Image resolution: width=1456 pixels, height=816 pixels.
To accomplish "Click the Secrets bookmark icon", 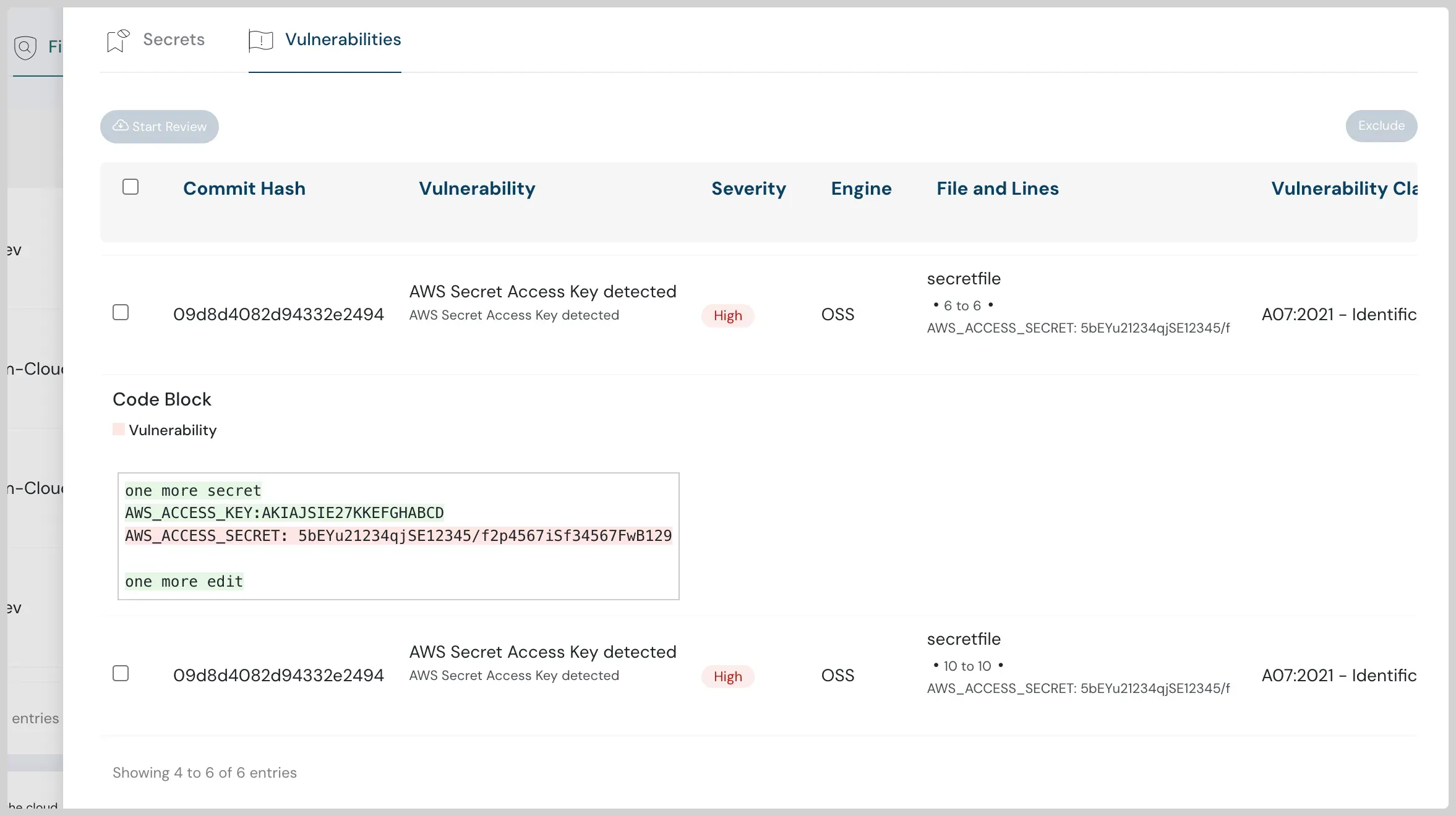I will point(118,39).
